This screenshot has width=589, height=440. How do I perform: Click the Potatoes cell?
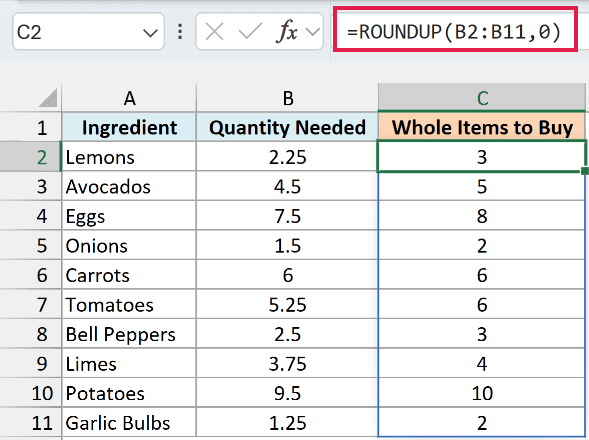coord(129,393)
